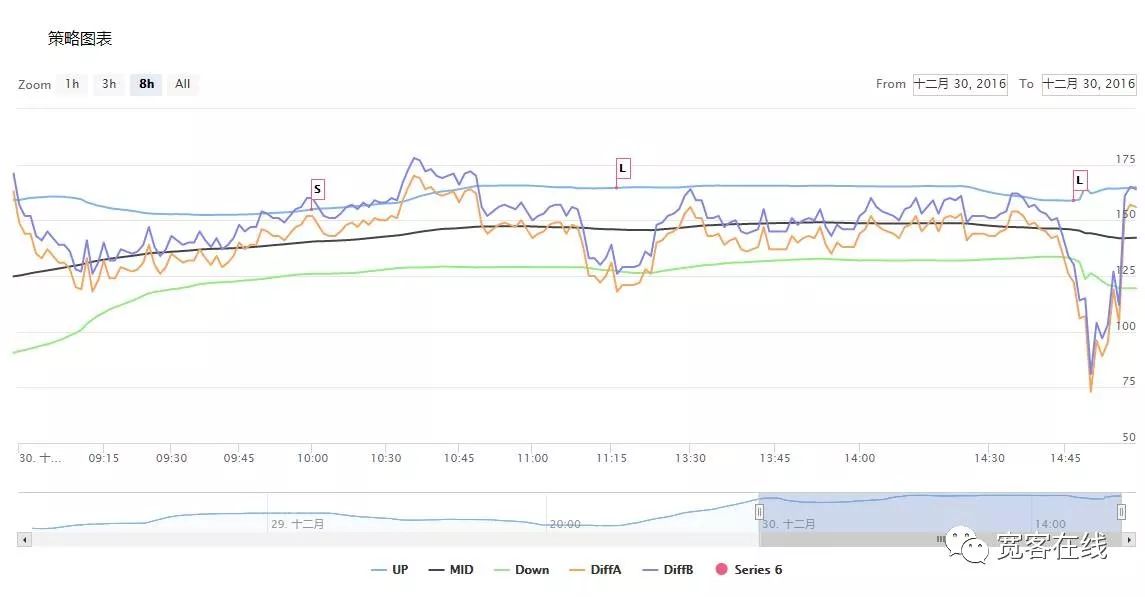Click the scrollbar left arrow button

pos(24,539)
